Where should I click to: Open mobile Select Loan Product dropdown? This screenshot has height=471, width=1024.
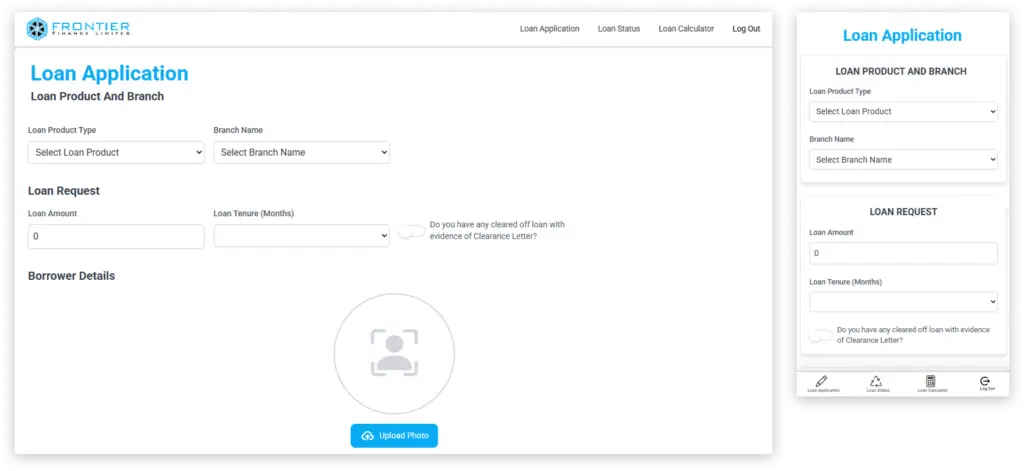point(903,111)
